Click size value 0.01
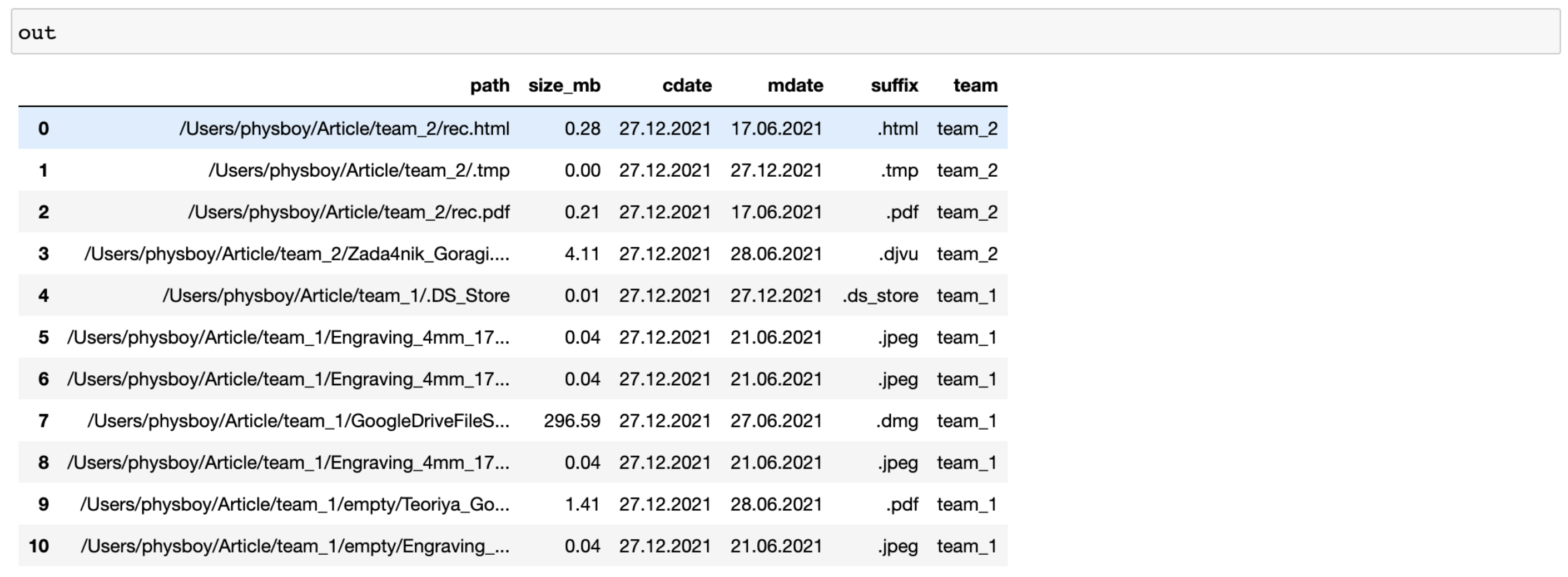The height and width of the screenshot is (577, 1568). [x=583, y=296]
